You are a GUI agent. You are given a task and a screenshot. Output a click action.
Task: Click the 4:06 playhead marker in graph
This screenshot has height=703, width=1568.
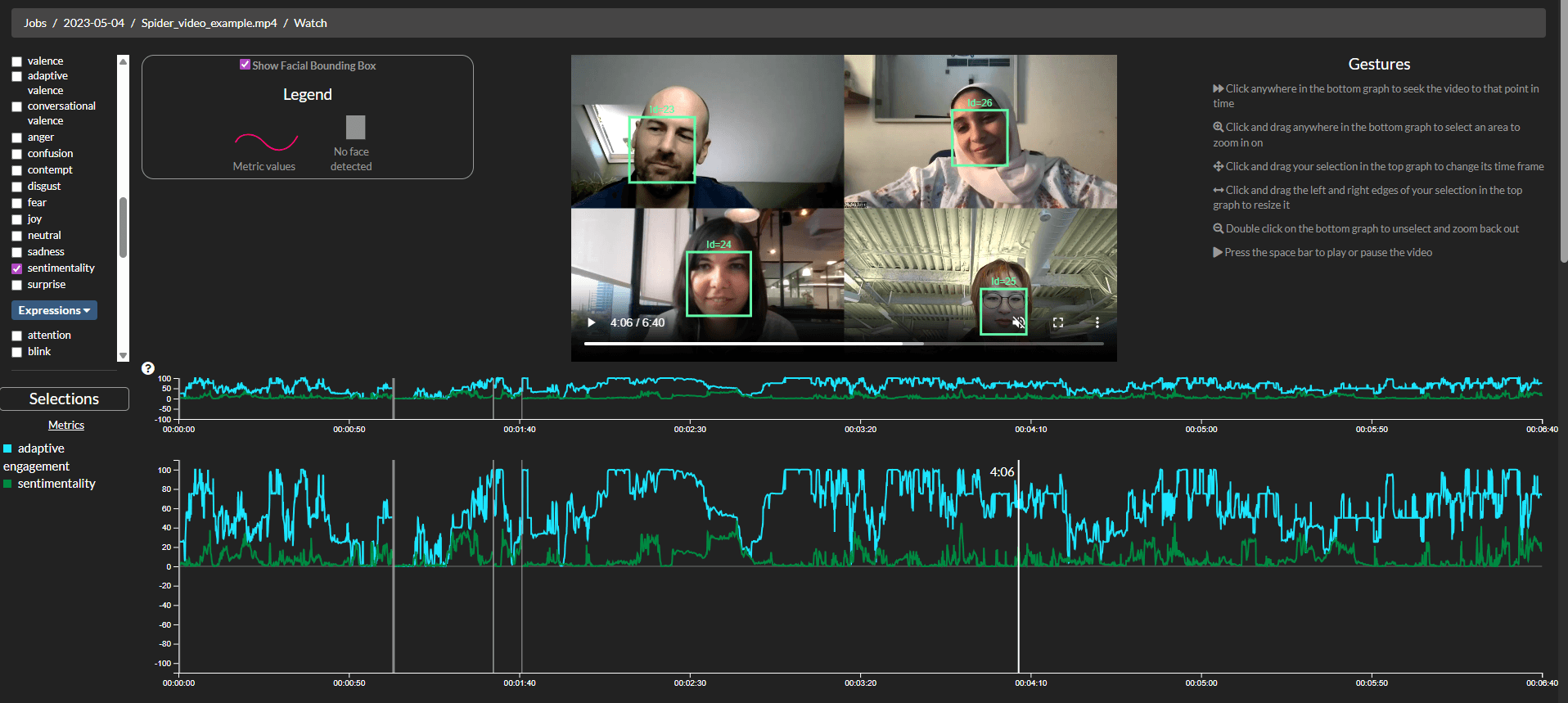[x=1018, y=566]
